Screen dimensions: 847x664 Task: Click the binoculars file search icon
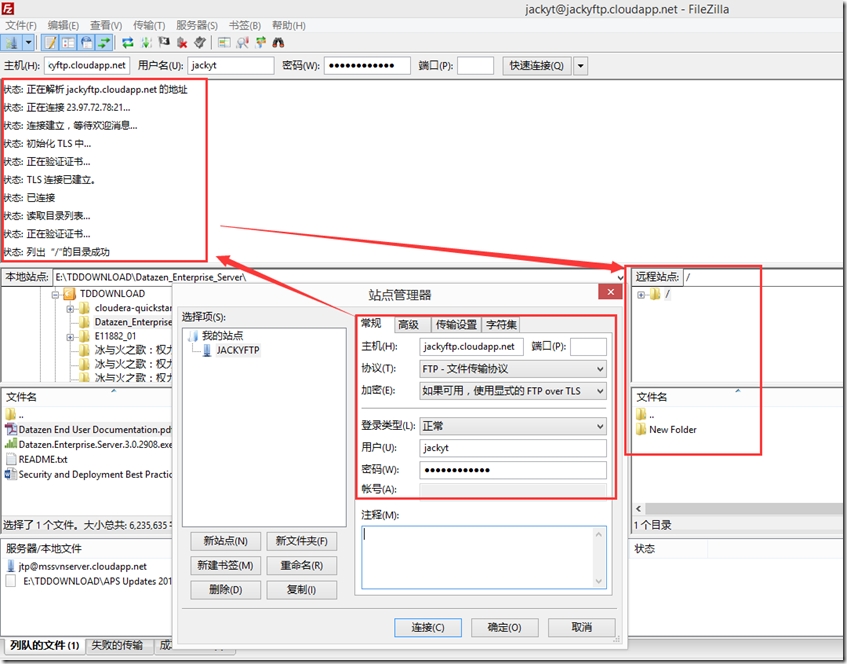click(x=278, y=43)
